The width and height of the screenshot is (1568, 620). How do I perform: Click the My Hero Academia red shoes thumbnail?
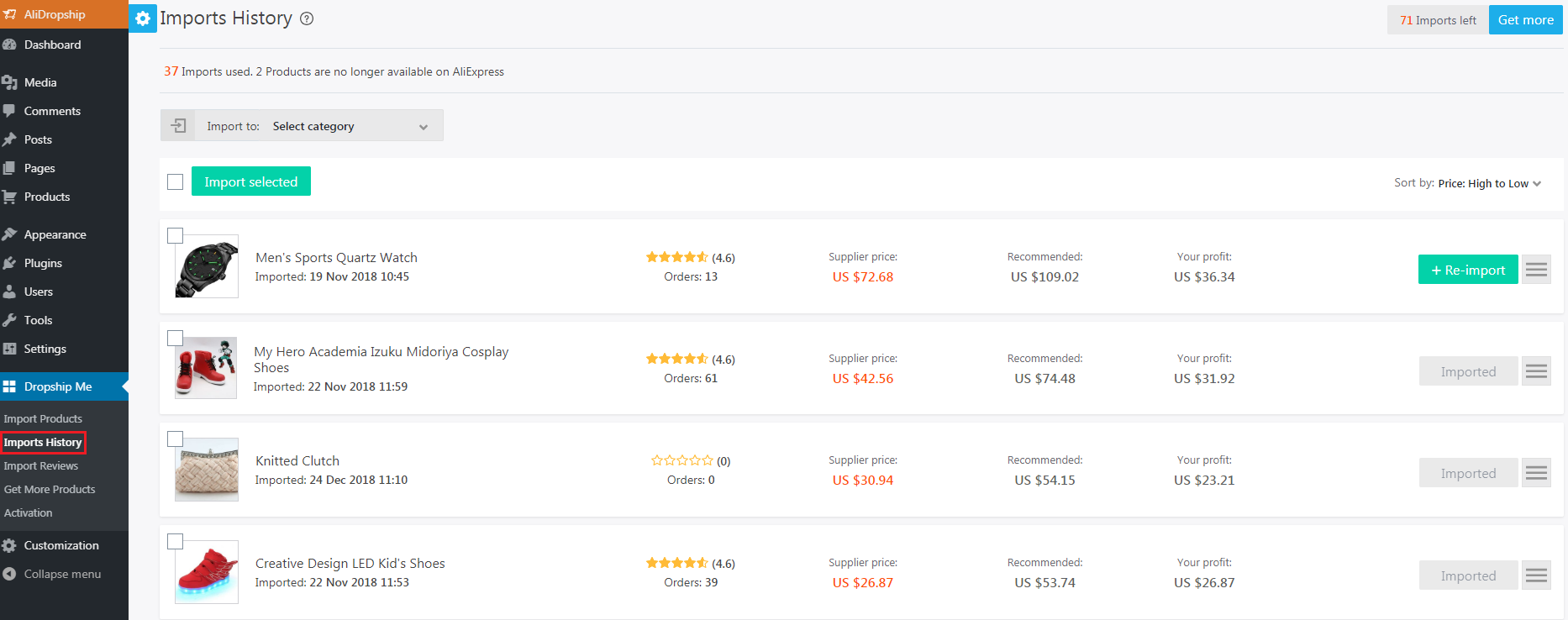[207, 368]
